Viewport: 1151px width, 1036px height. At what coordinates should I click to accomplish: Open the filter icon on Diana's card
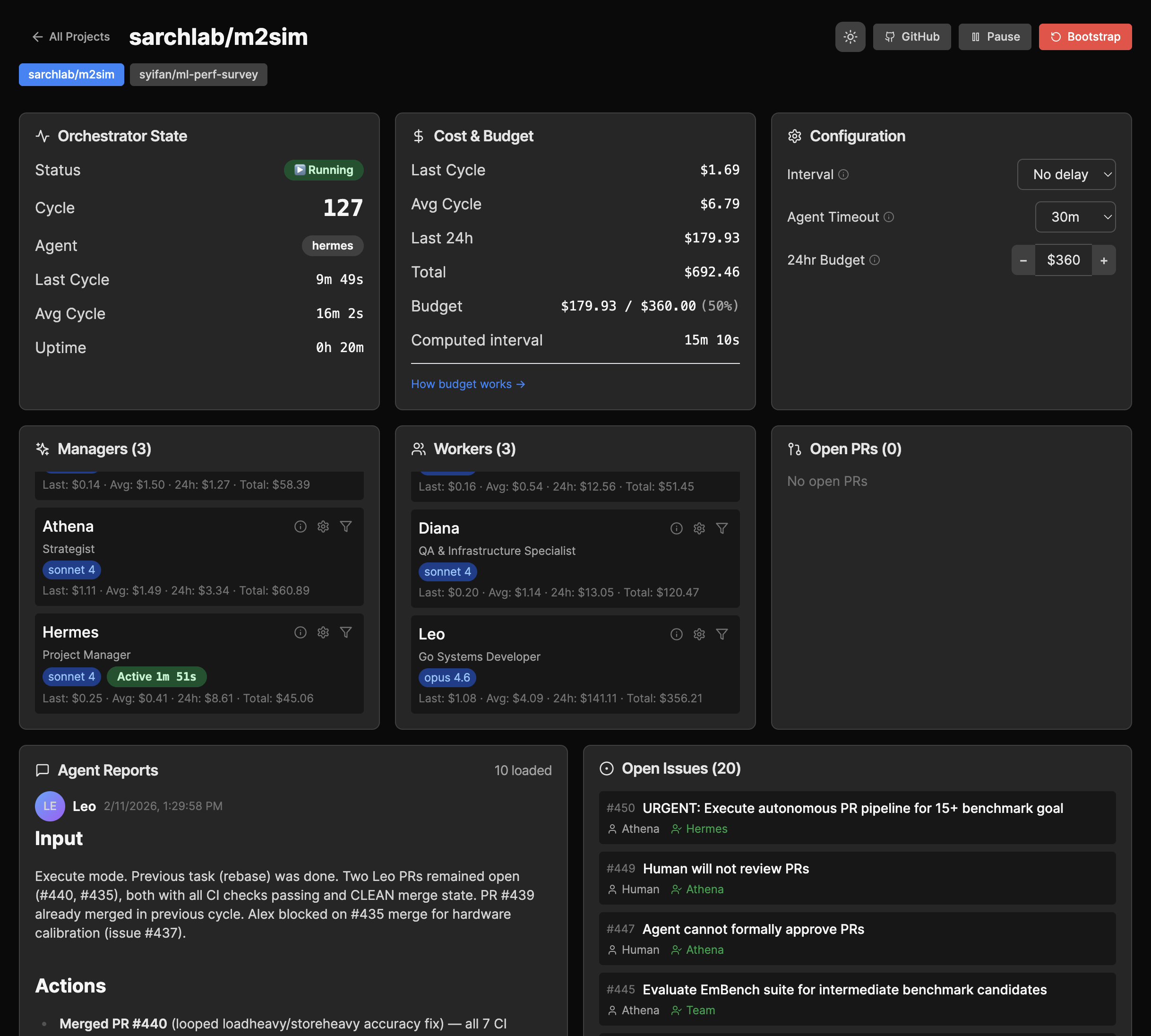pyautogui.click(x=722, y=528)
